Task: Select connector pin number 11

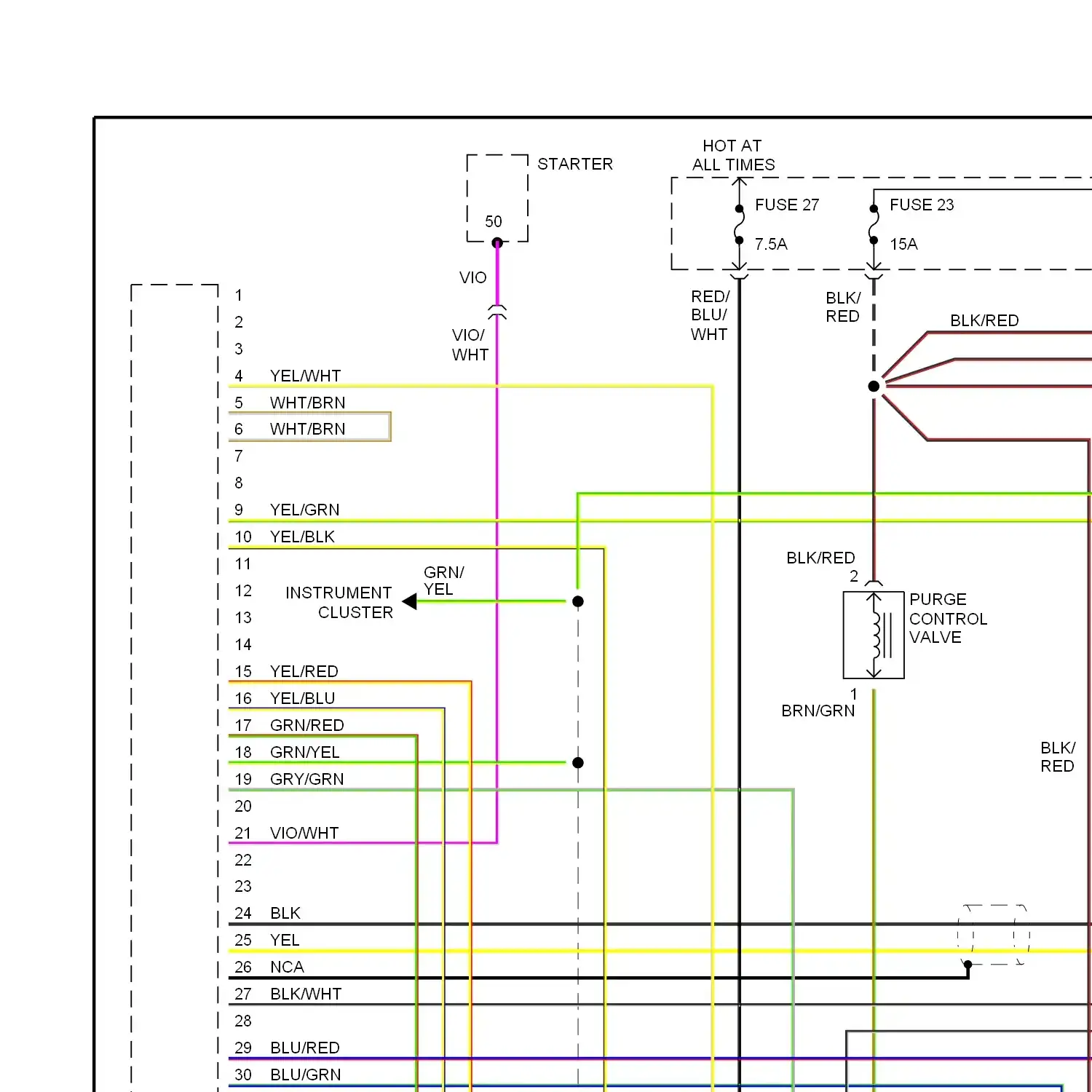Action: coord(243,563)
